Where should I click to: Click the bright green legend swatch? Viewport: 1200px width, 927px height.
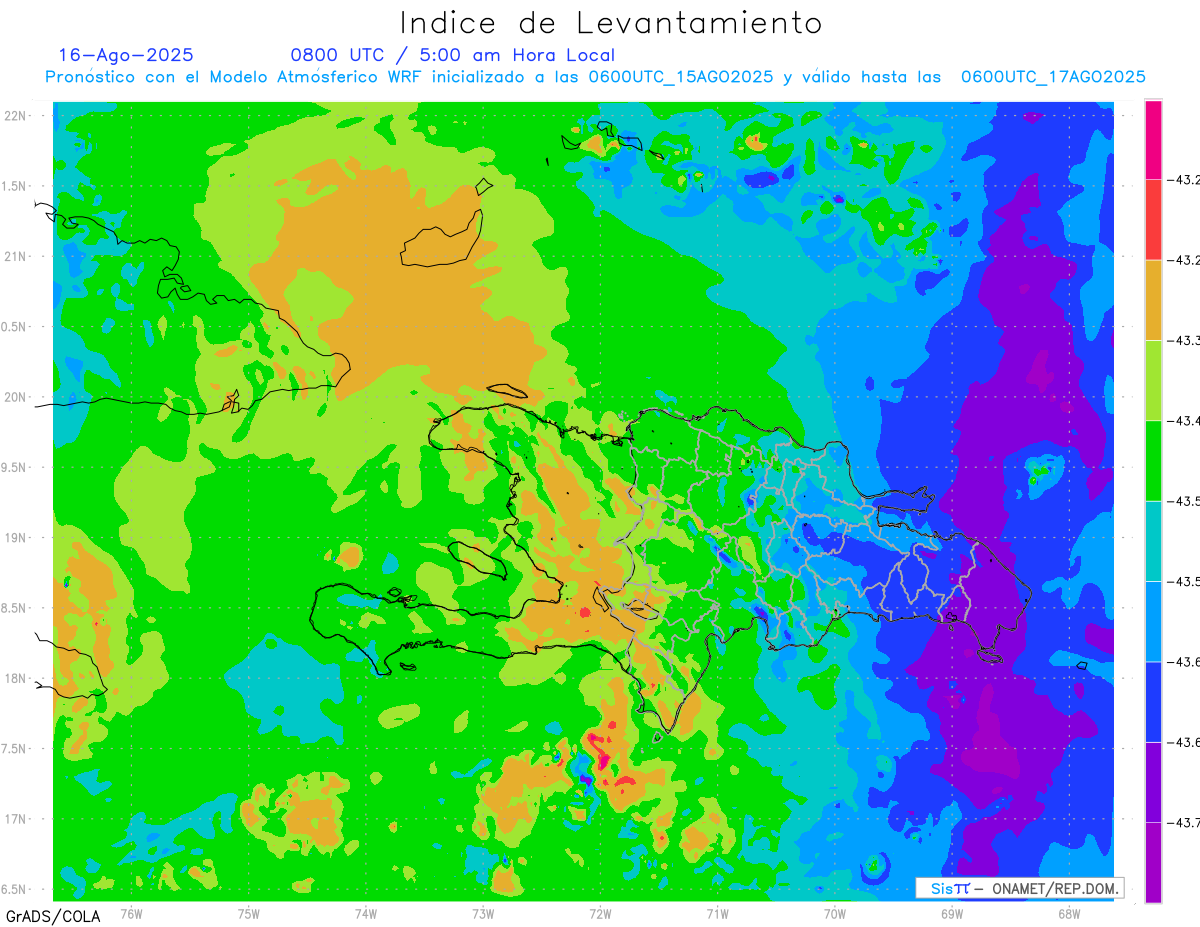(x=1153, y=461)
